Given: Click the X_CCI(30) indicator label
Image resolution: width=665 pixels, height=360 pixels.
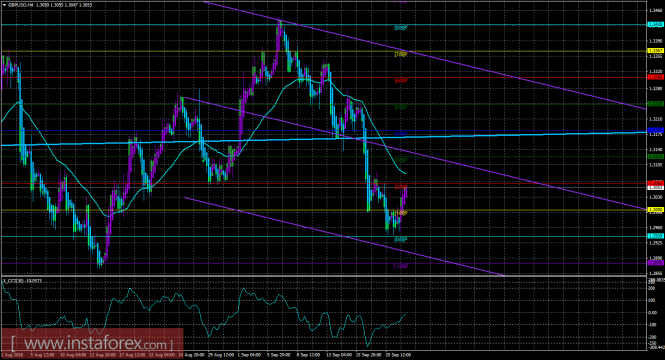Looking at the screenshot, I should pos(22,281).
